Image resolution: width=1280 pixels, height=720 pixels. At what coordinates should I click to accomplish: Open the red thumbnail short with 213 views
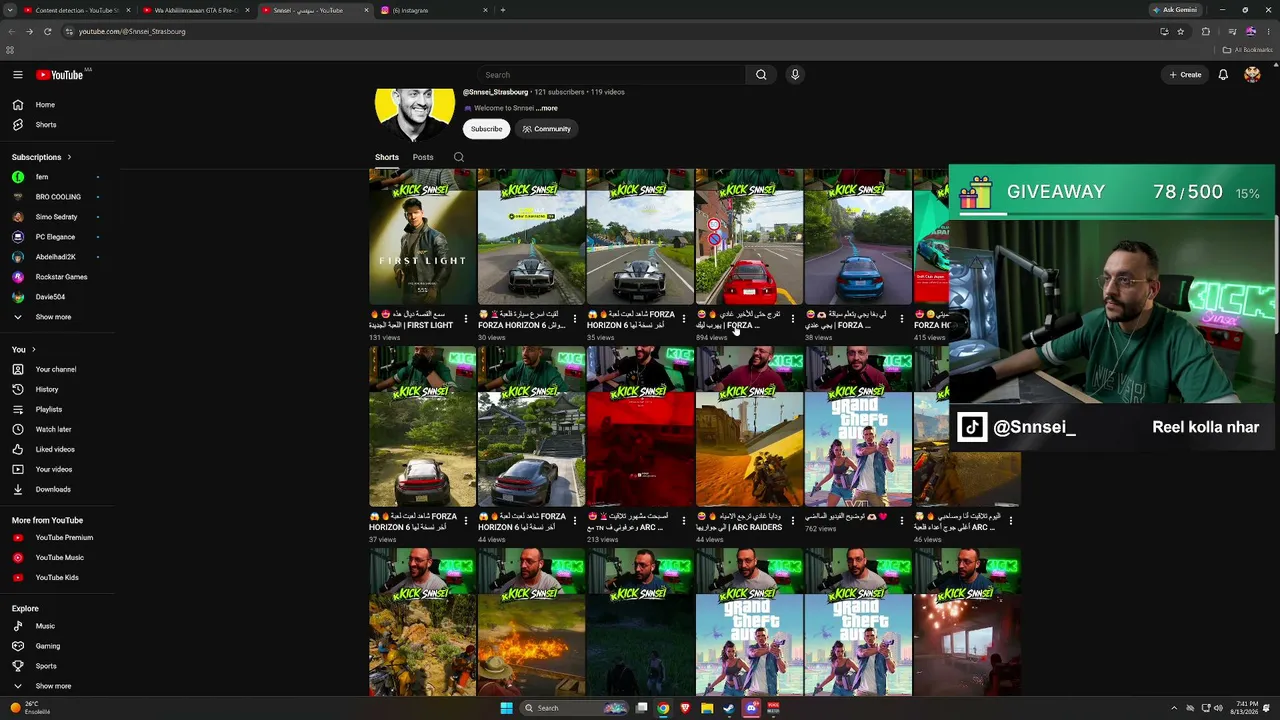[641, 427]
